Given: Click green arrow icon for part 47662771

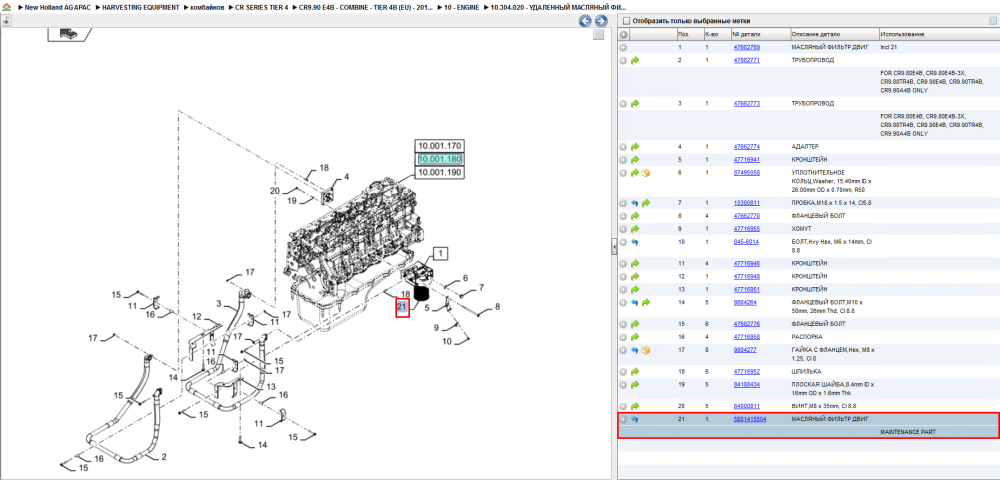Looking at the screenshot, I should click(635, 61).
